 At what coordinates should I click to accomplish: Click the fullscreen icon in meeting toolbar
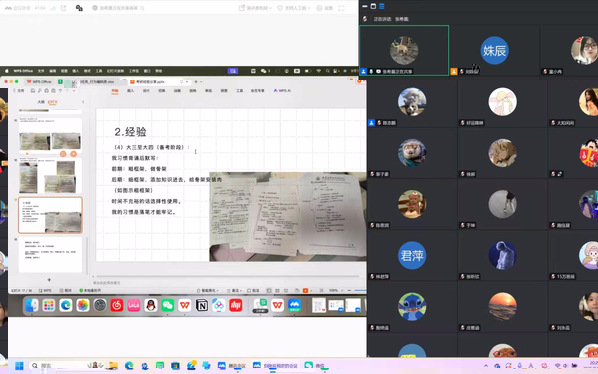(x=341, y=8)
